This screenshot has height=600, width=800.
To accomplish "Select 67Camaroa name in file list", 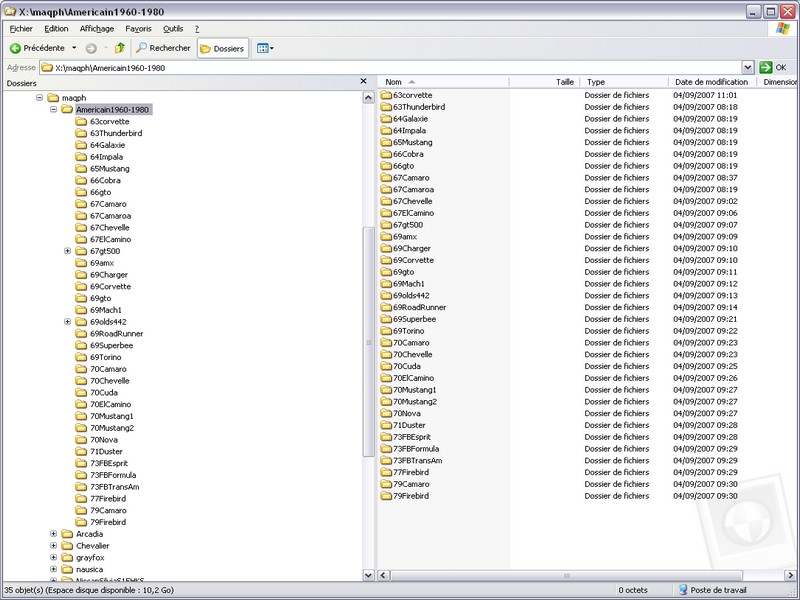I will click(x=413, y=189).
